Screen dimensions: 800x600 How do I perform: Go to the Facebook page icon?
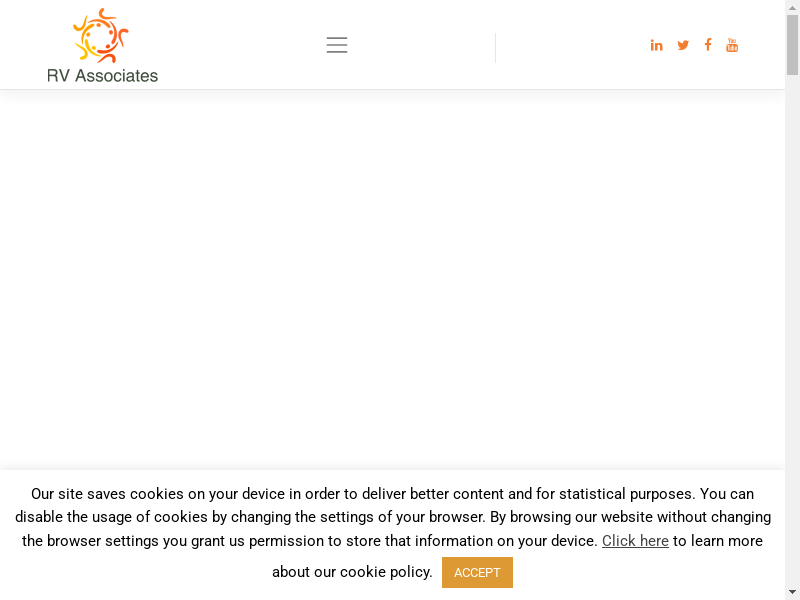[x=708, y=45]
